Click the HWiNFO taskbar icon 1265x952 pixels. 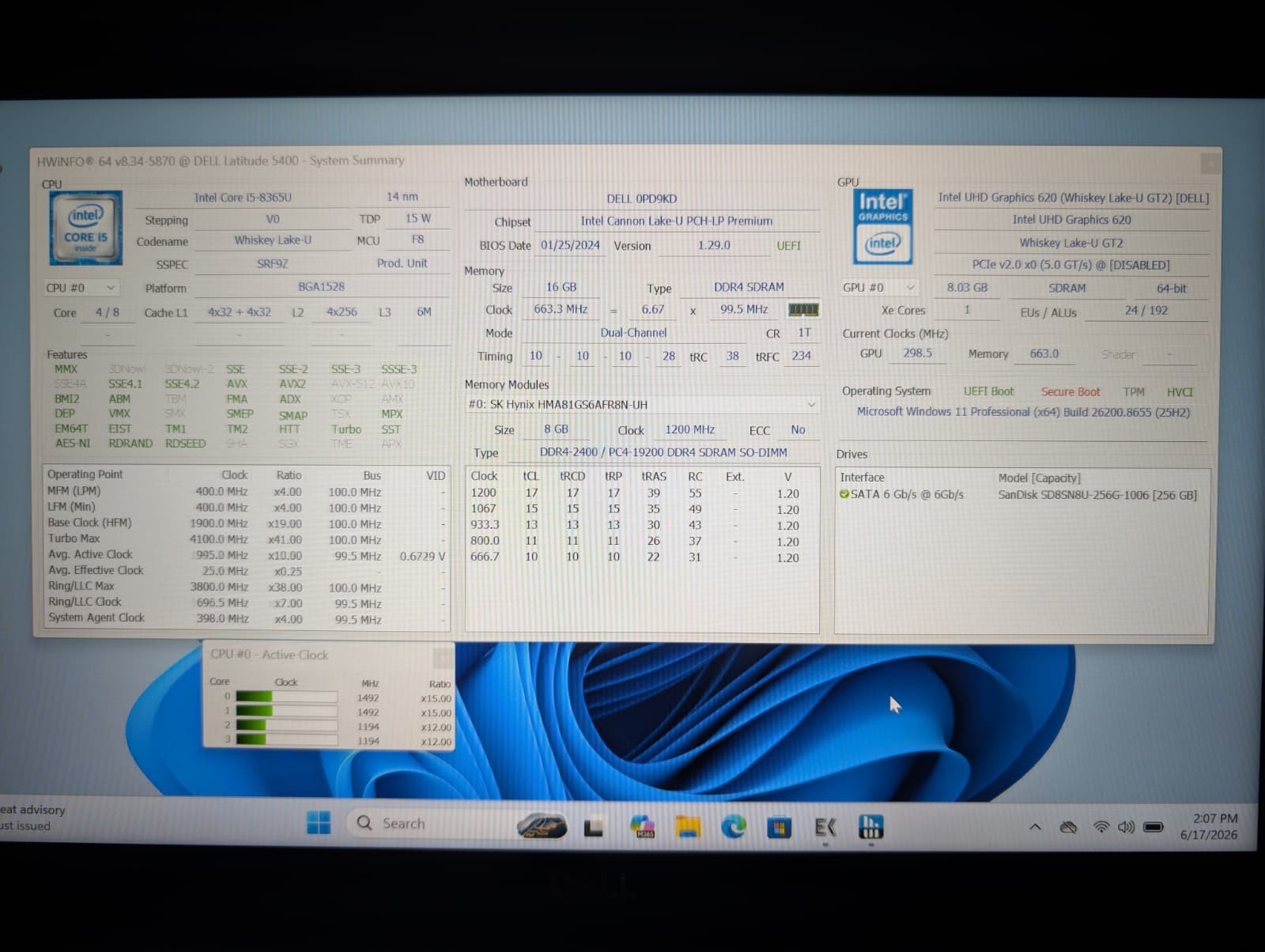pyautogui.click(x=870, y=827)
